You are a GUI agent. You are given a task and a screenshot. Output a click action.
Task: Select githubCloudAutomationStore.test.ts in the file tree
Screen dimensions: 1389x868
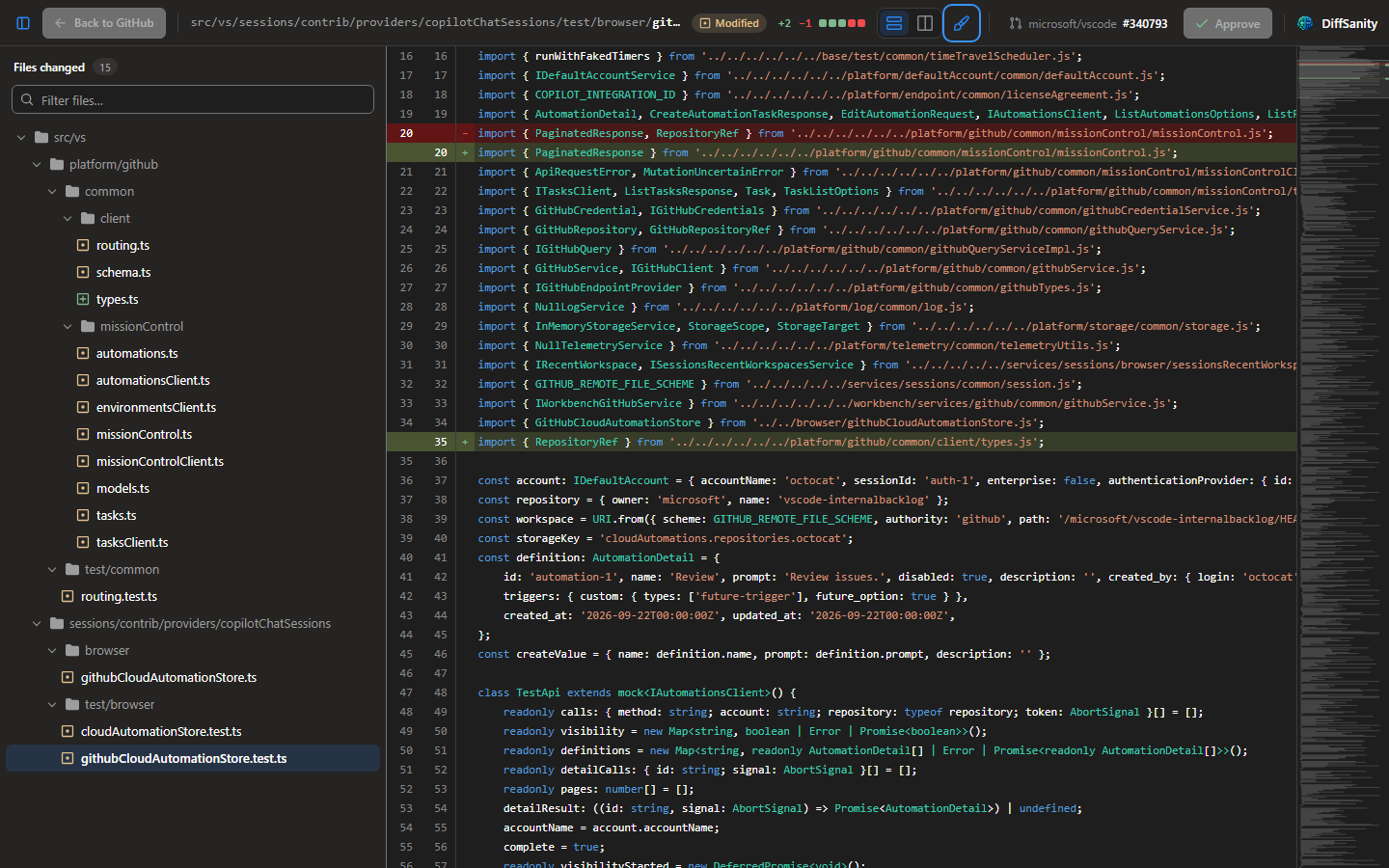point(193,758)
